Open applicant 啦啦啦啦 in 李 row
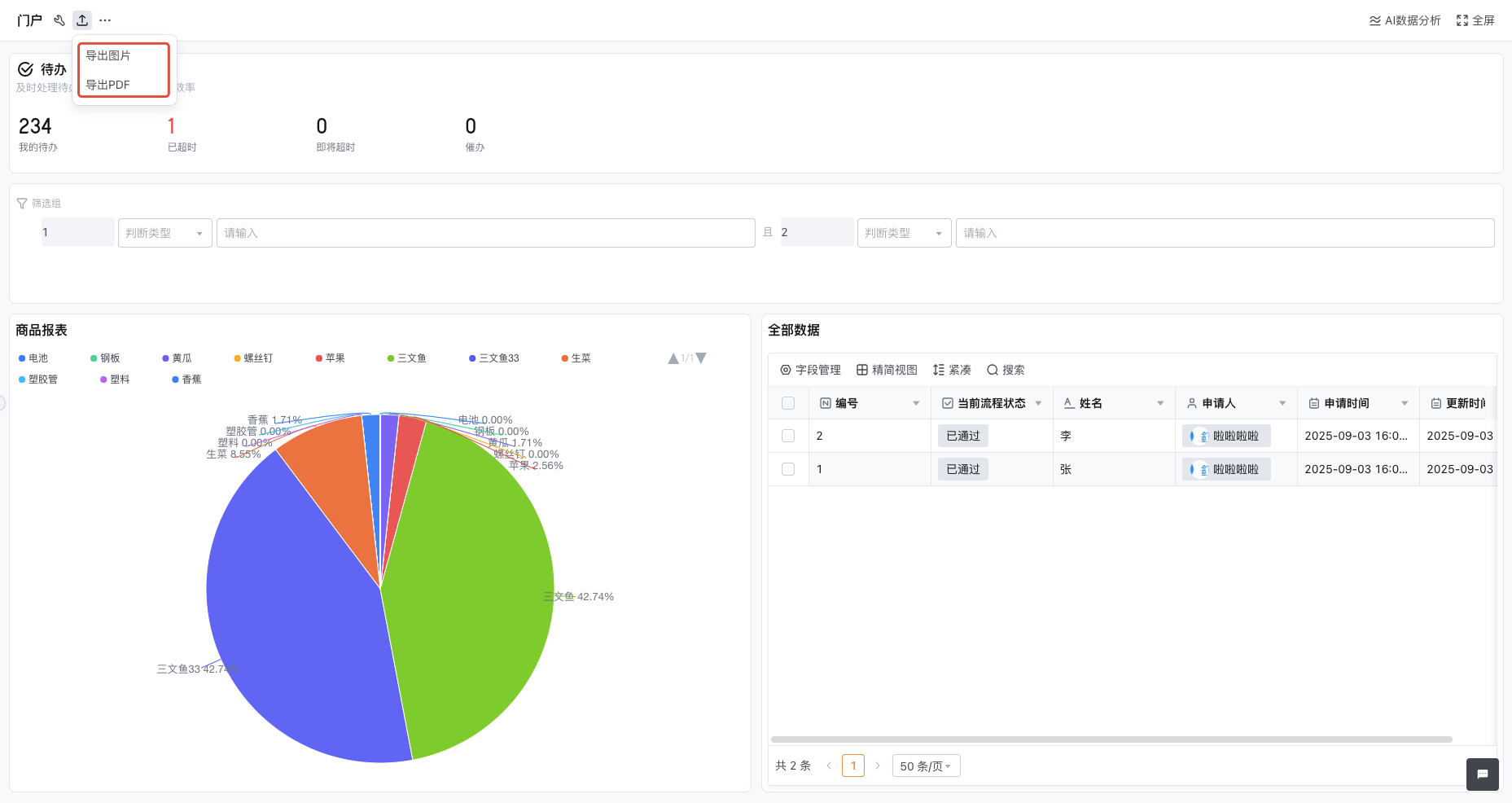Screen dimensions: 1512x803 pos(1226,436)
